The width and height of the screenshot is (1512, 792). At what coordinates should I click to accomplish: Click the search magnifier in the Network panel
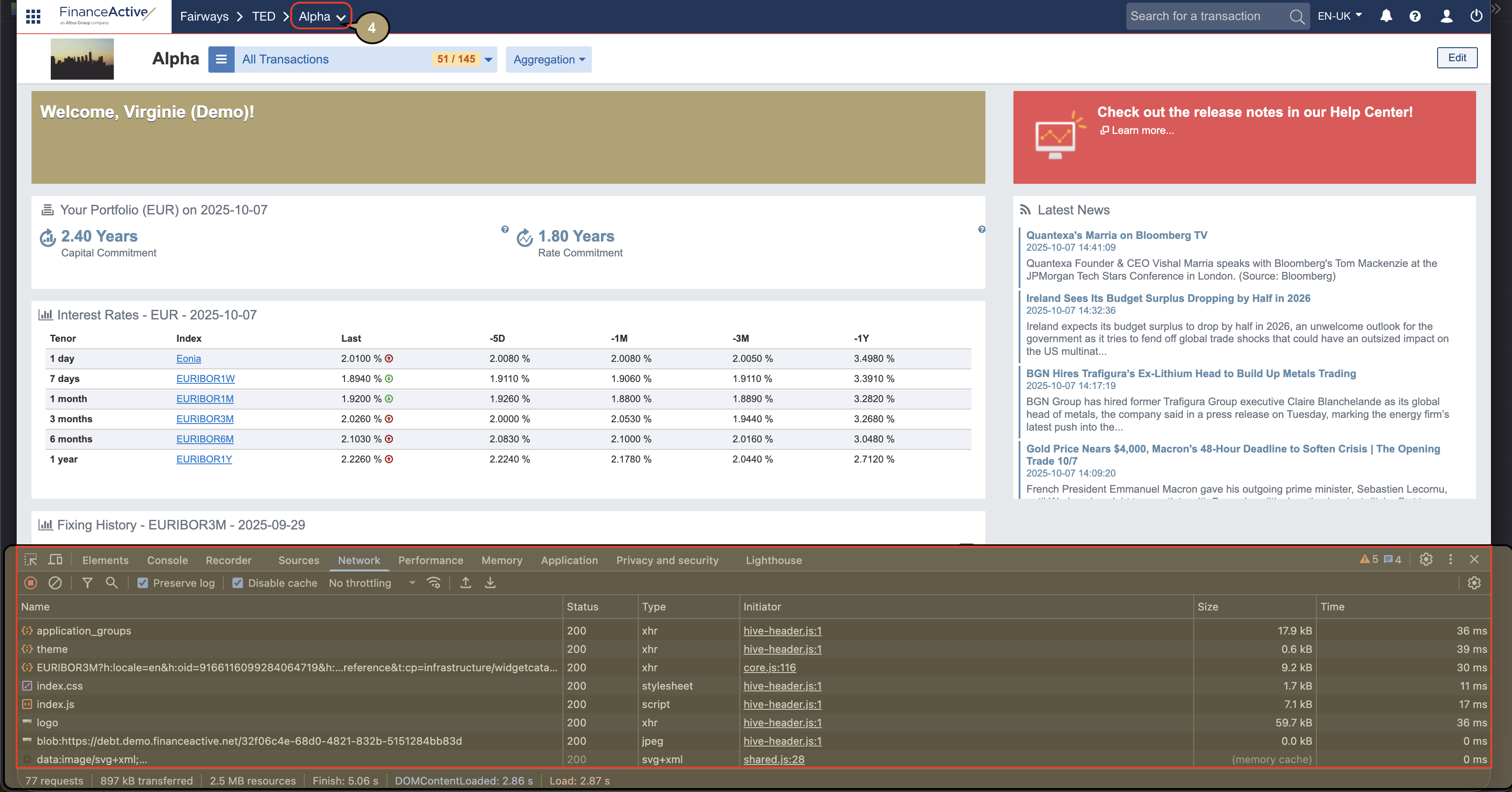click(112, 582)
